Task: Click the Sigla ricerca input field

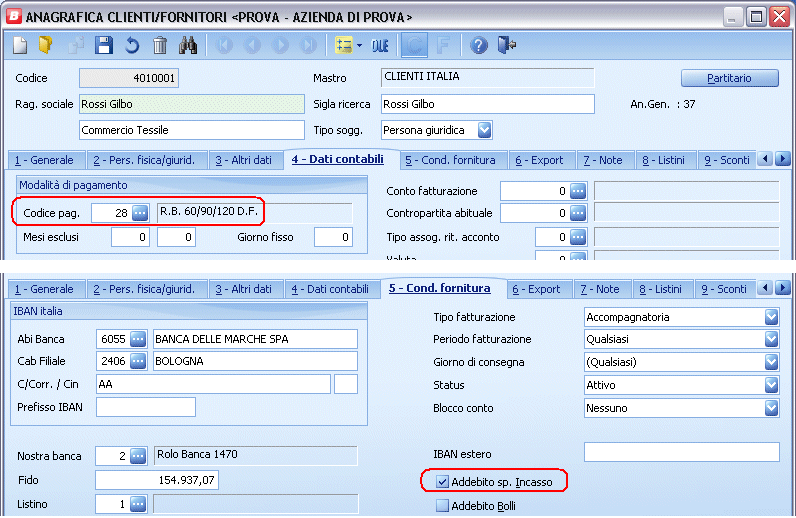Action: click(487, 104)
